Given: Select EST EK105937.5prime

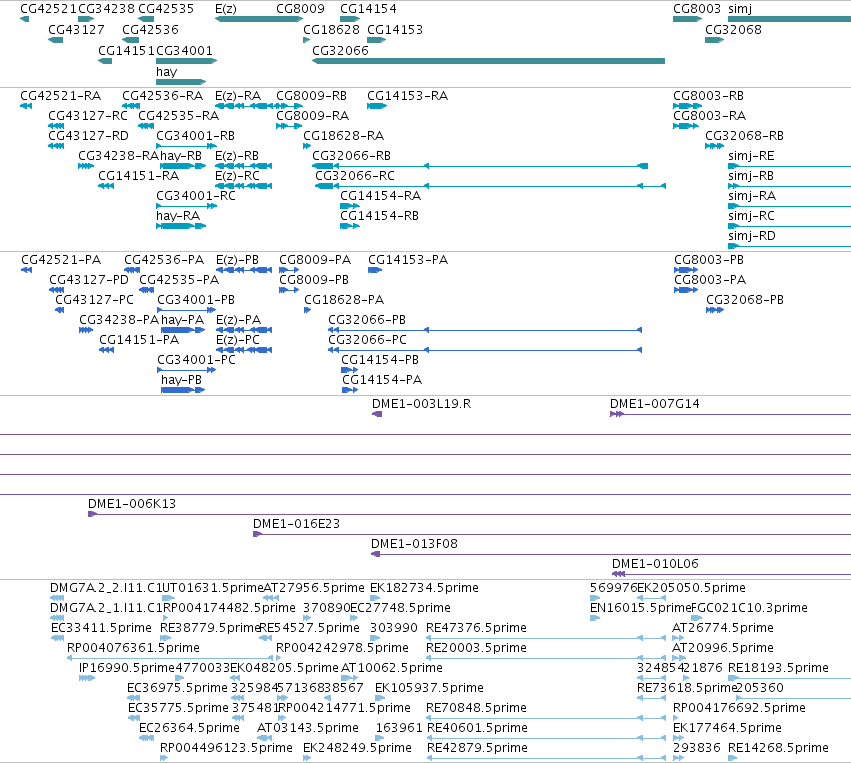Looking at the screenshot, I should 380,698.
